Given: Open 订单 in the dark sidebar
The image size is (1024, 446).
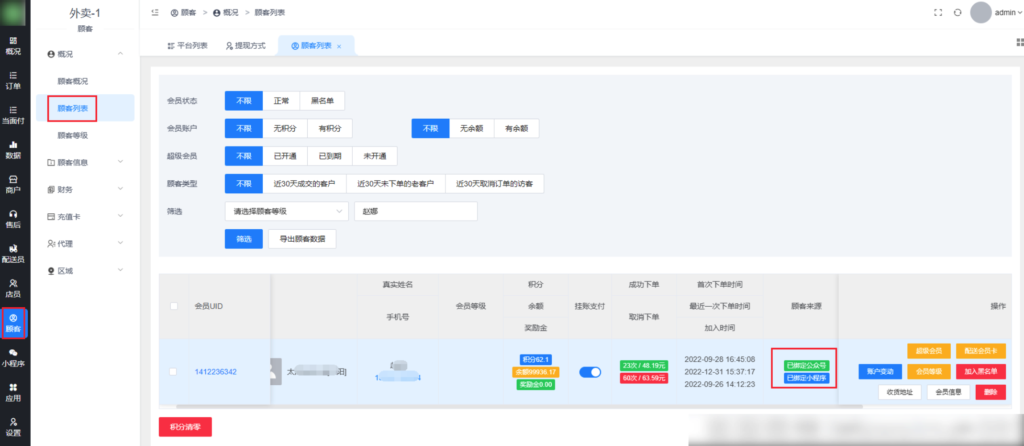Looking at the screenshot, I should 13,80.
